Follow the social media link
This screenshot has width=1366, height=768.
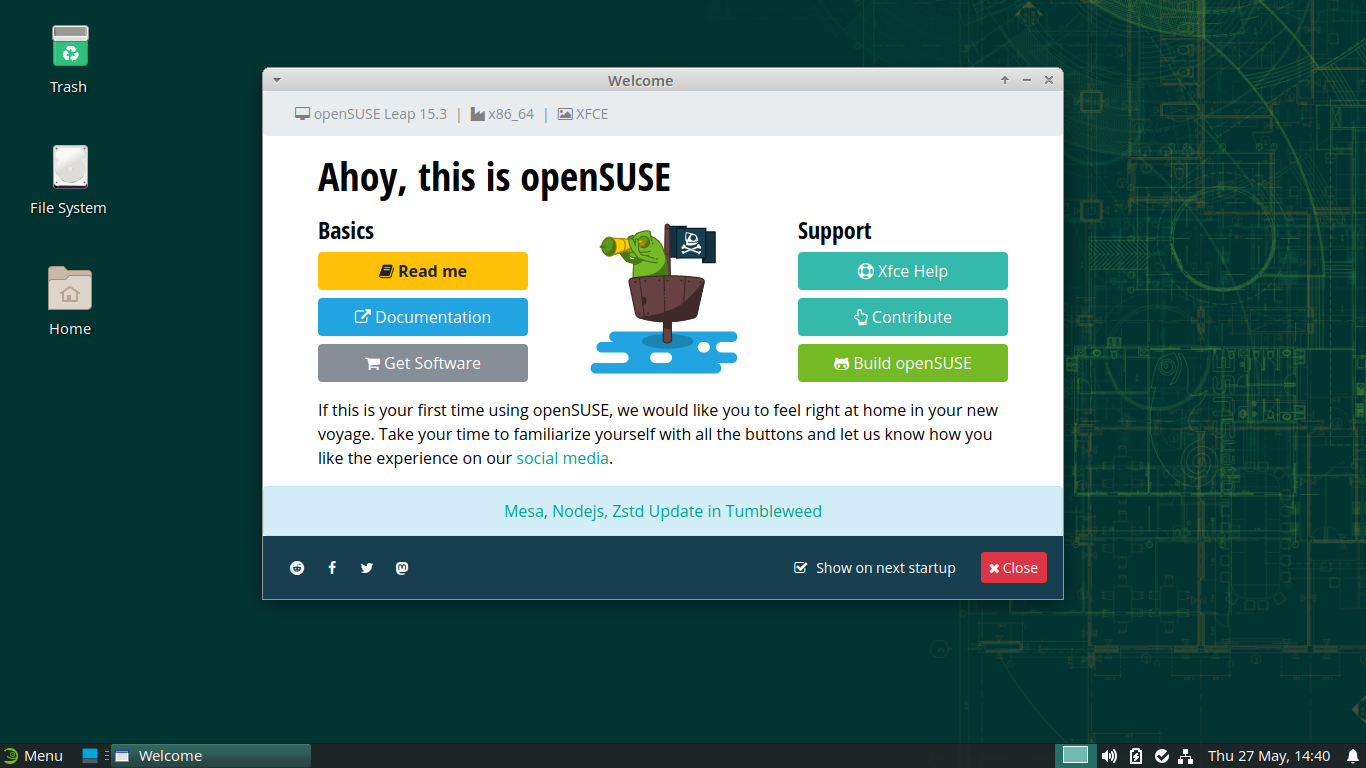[562, 458]
